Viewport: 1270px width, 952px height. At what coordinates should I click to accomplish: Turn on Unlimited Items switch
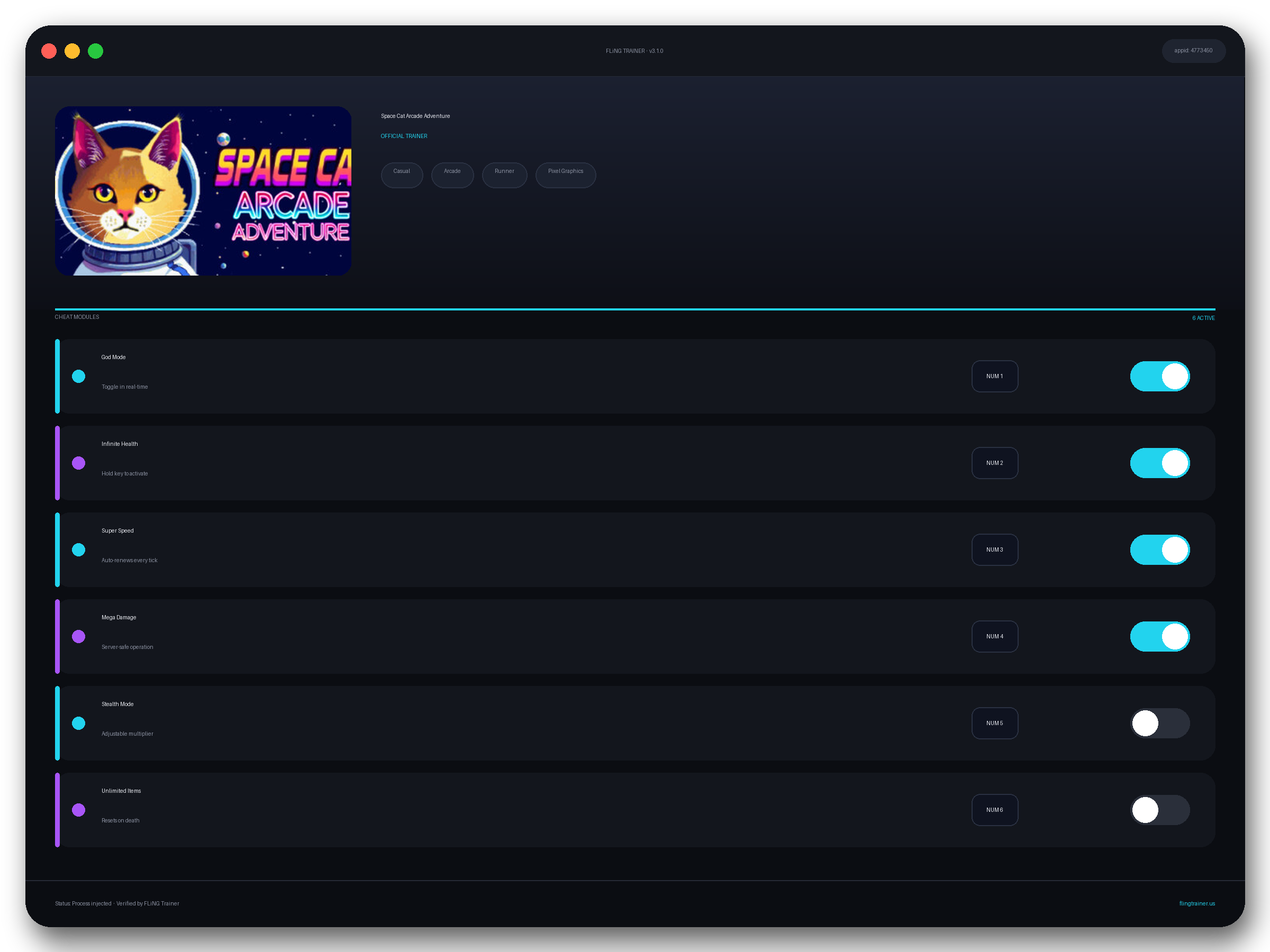click(1160, 810)
